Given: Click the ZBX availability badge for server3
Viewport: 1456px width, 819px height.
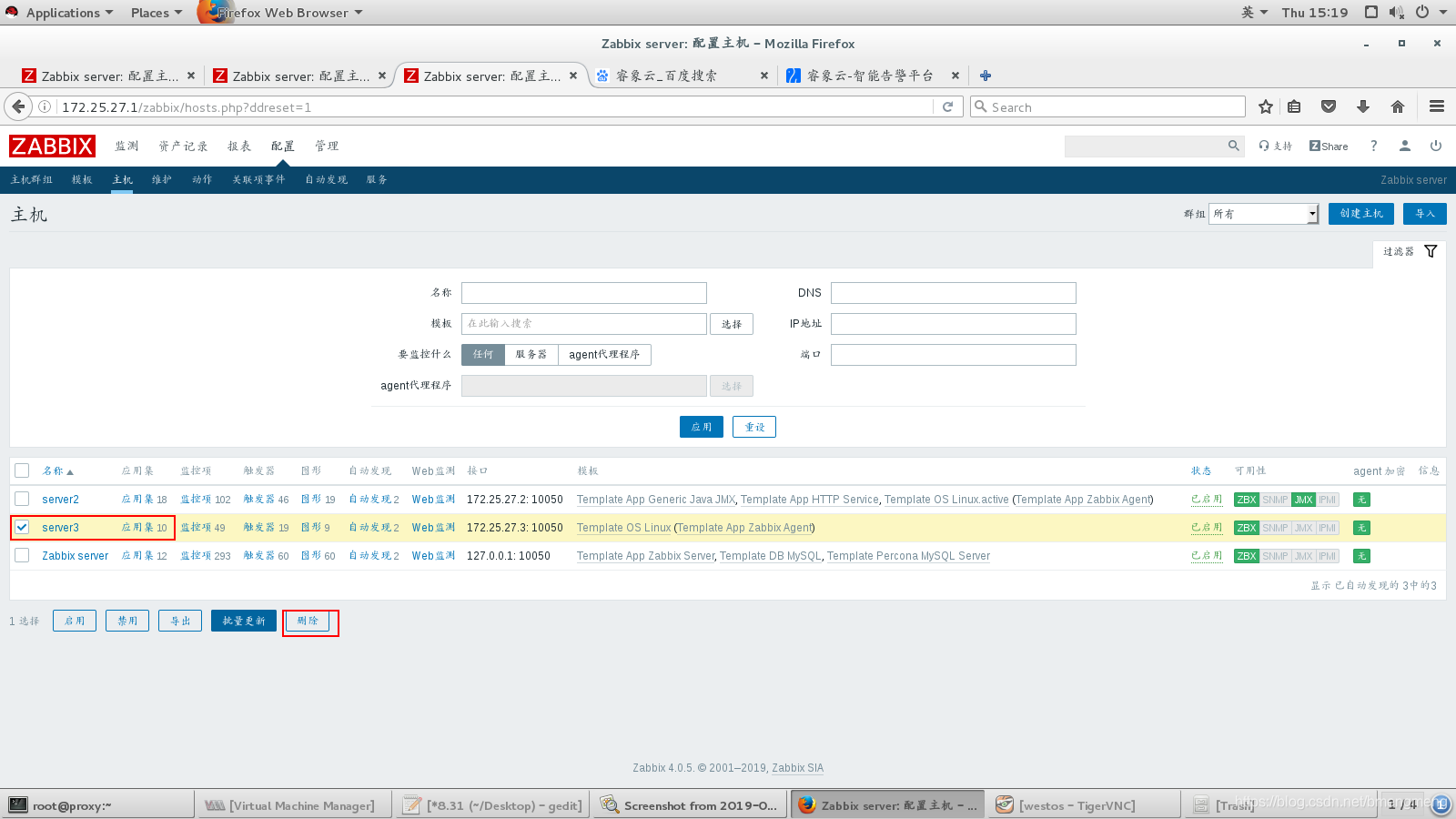Looking at the screenshot, I should [x=1247, y=528].
